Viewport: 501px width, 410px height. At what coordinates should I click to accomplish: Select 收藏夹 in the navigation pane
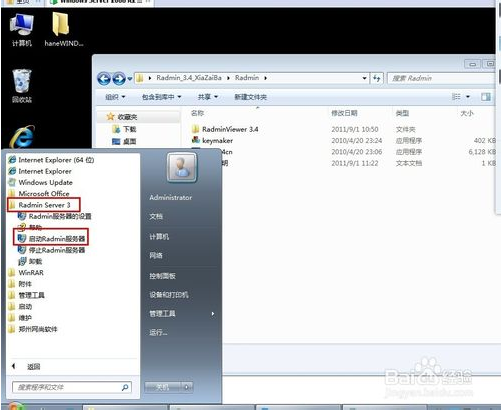pyautogui.click(x=122, y=117)
